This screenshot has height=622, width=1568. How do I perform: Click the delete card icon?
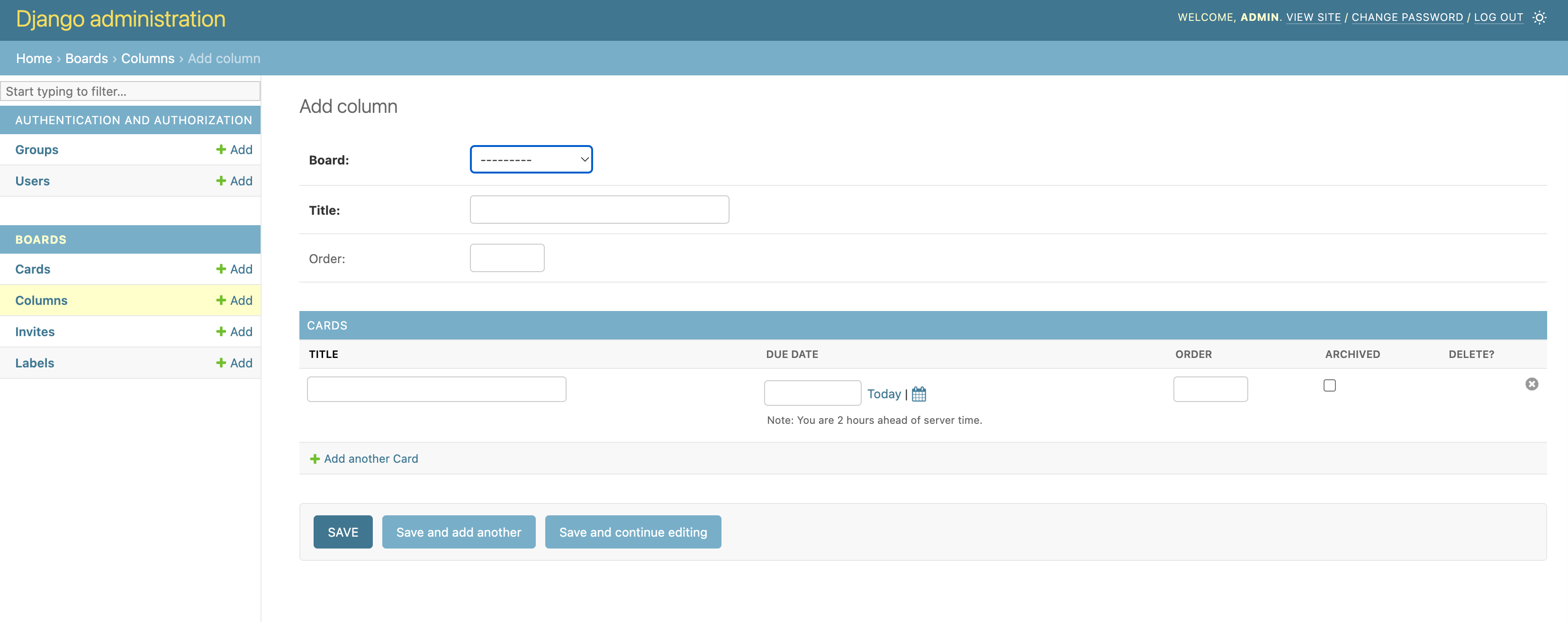click(x=1531, y=385)
